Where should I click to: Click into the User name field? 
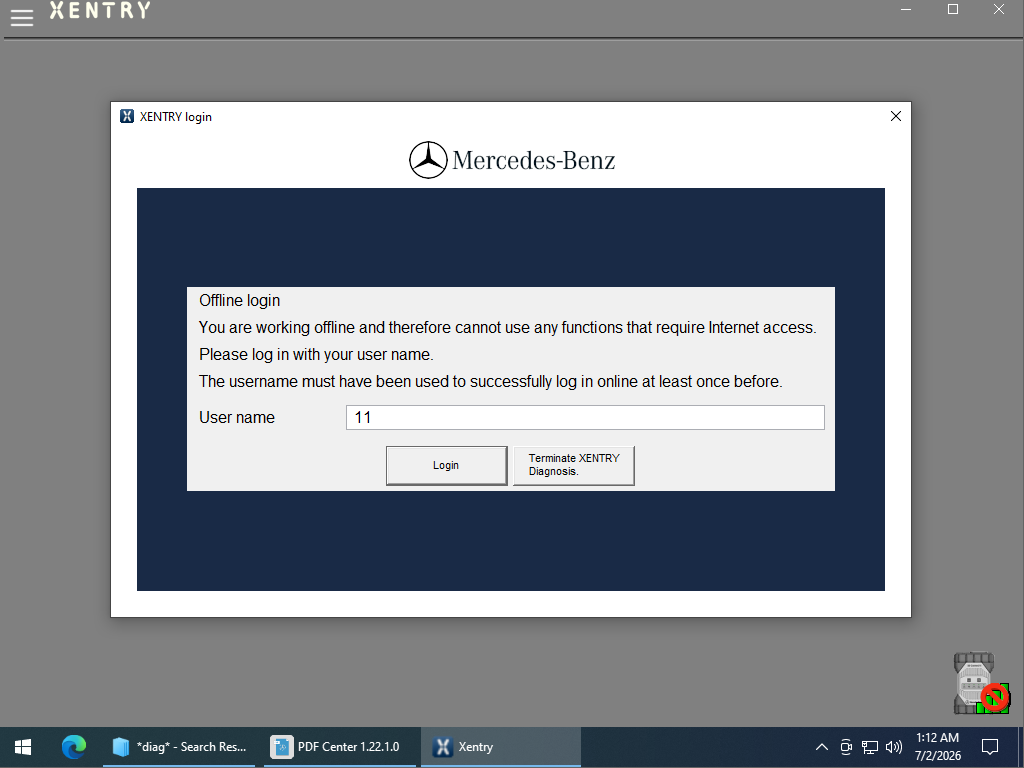pyautogui.click(x=585, y=417)
